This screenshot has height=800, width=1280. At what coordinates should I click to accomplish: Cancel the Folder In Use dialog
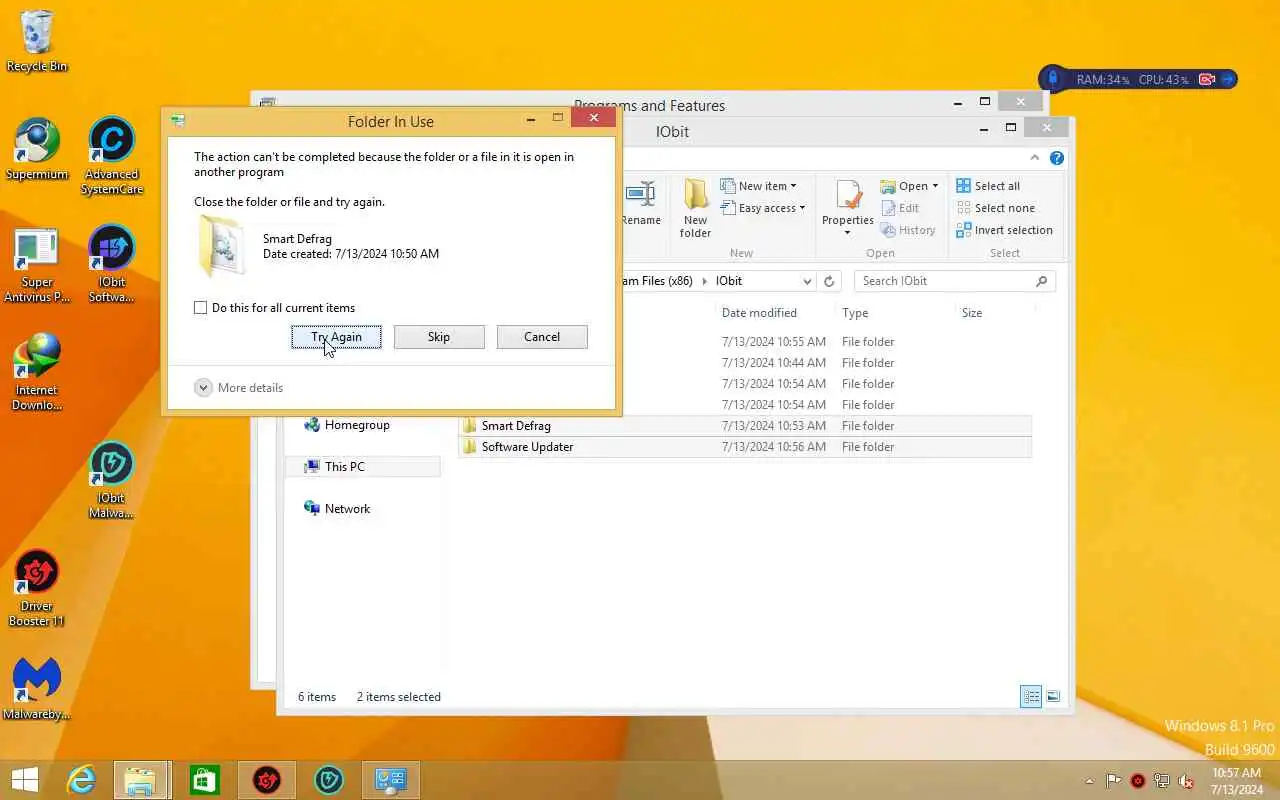click(x=542, y=337)
